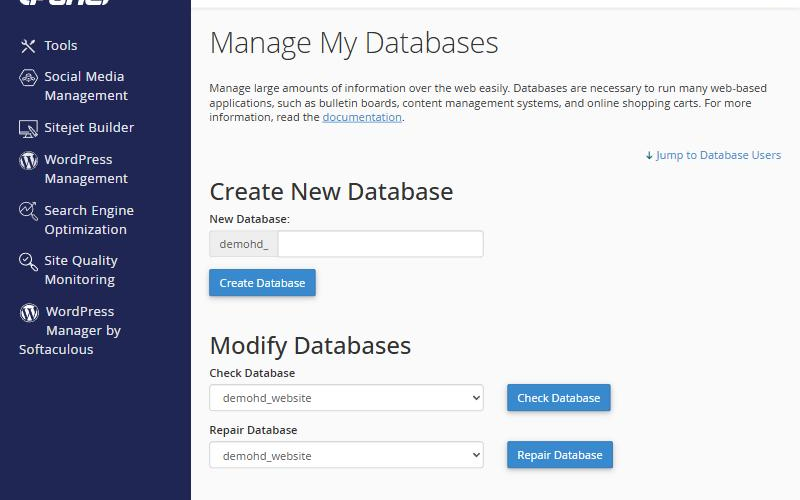This screenshot has height=500, width=800.
Task: Click the 'Repair Database' field label
Action: 253,431
